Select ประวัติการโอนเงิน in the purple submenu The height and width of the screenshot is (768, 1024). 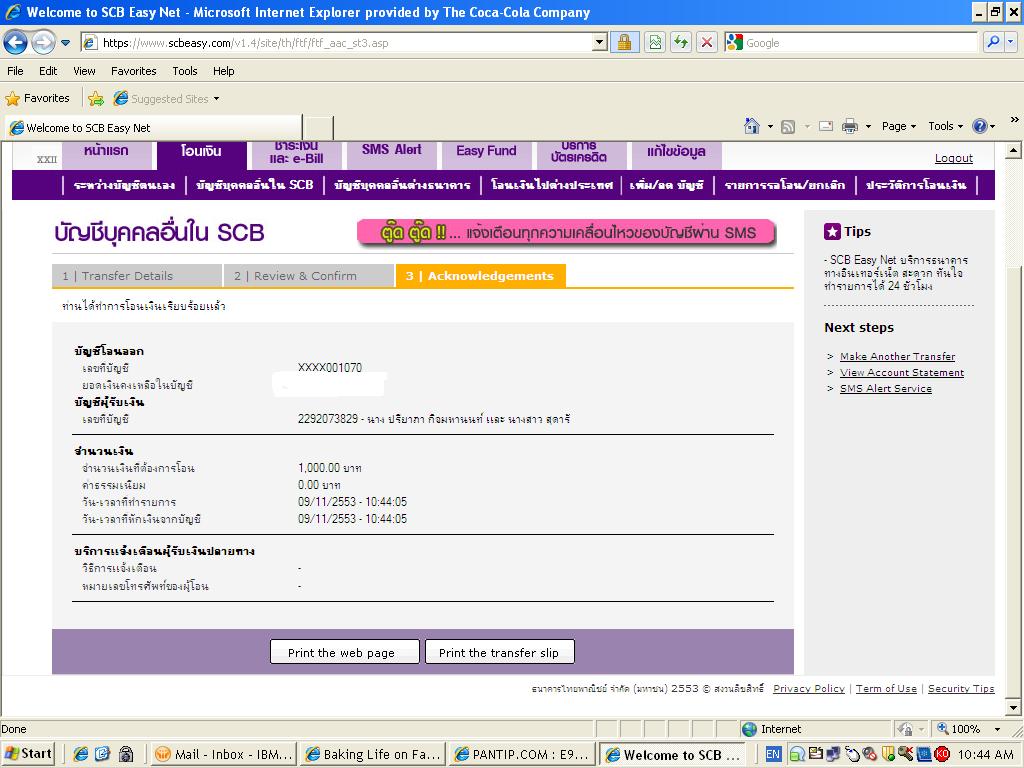916,185
